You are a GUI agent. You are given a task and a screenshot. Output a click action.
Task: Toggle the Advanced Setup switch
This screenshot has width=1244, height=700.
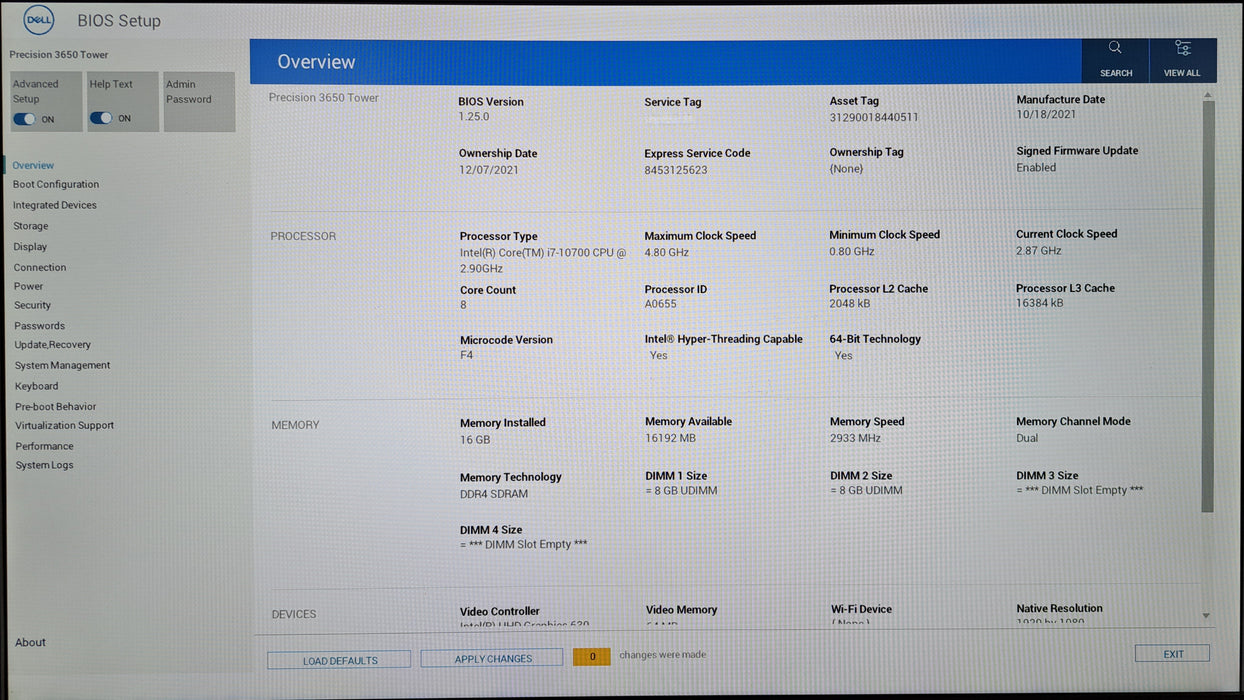pyautogui.click(x=24, y=119)
